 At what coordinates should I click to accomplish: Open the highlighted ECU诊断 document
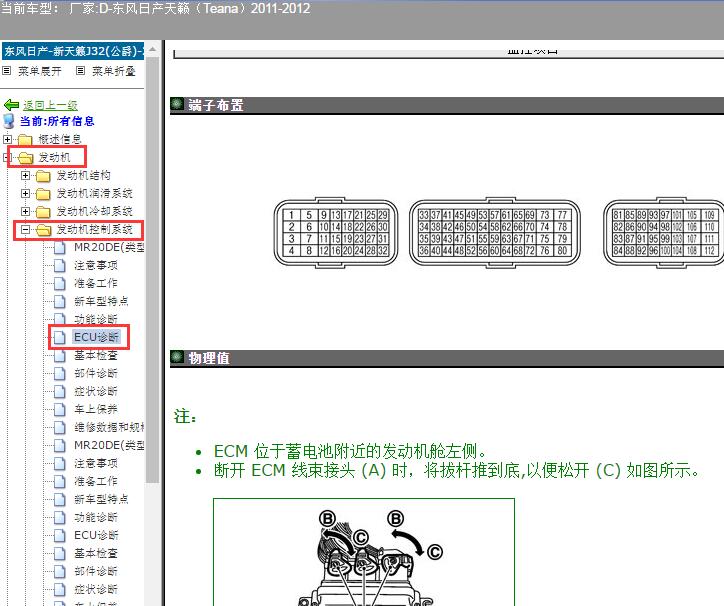97,337
